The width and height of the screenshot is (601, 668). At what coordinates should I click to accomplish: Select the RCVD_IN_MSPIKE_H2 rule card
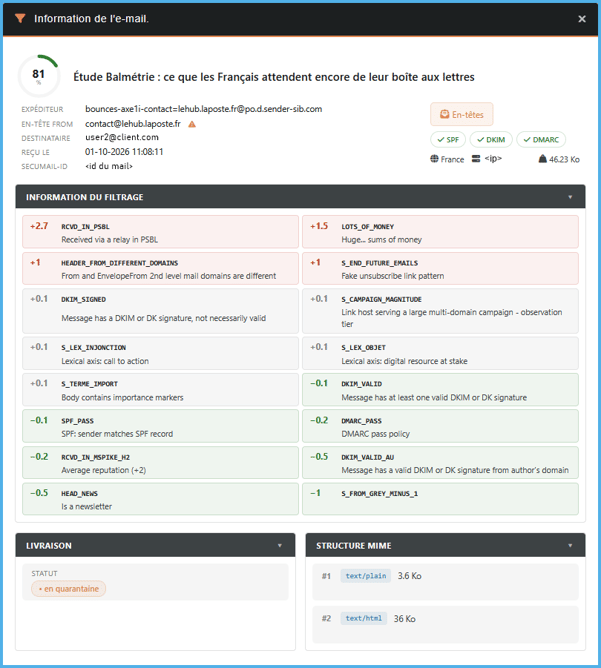point(160,463)
